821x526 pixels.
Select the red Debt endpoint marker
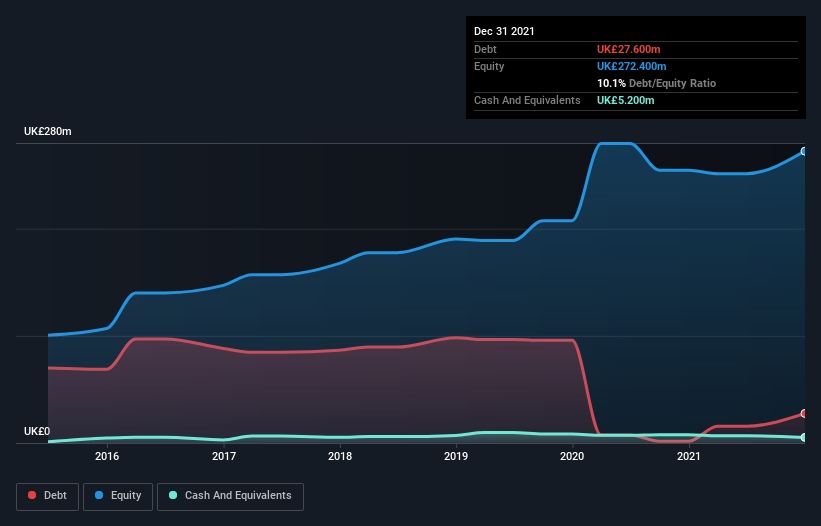pos(804,413)
